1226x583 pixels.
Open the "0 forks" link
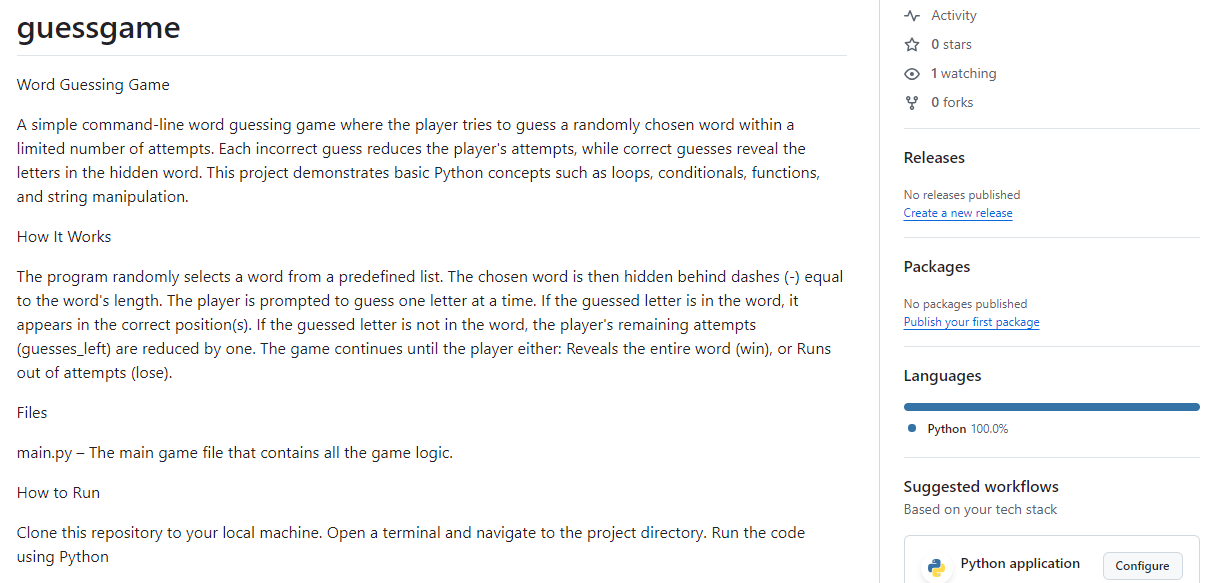click(x=951, y=103)
